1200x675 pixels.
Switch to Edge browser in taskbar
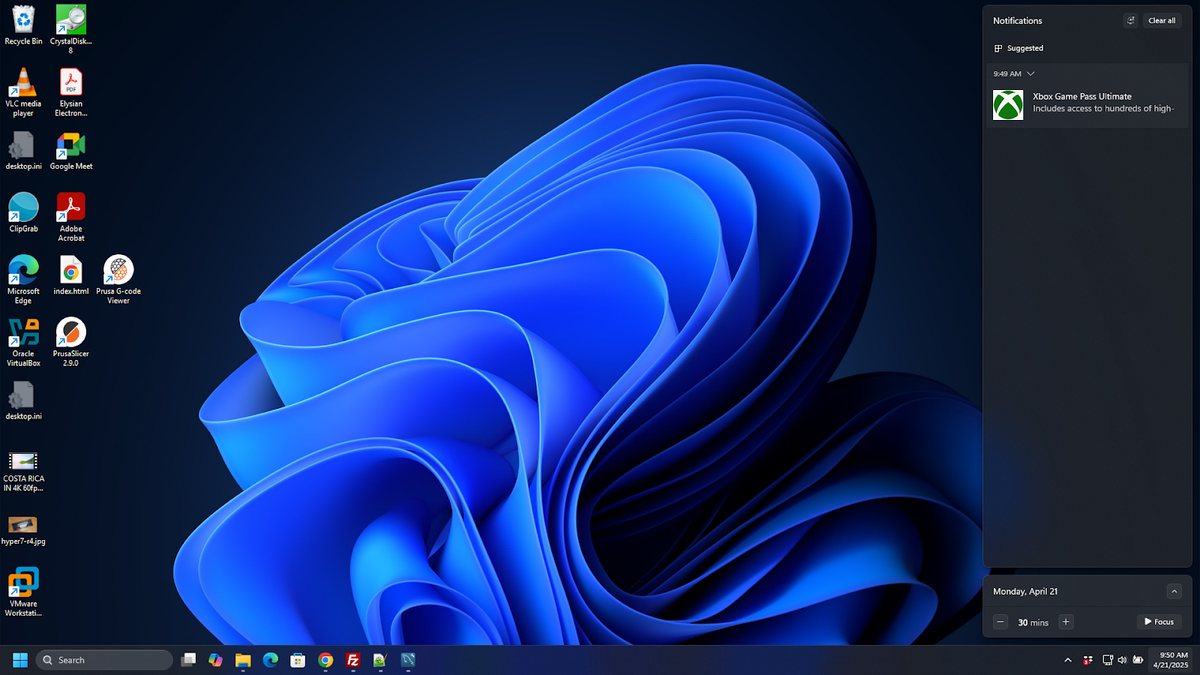click(x=270, y=660)
